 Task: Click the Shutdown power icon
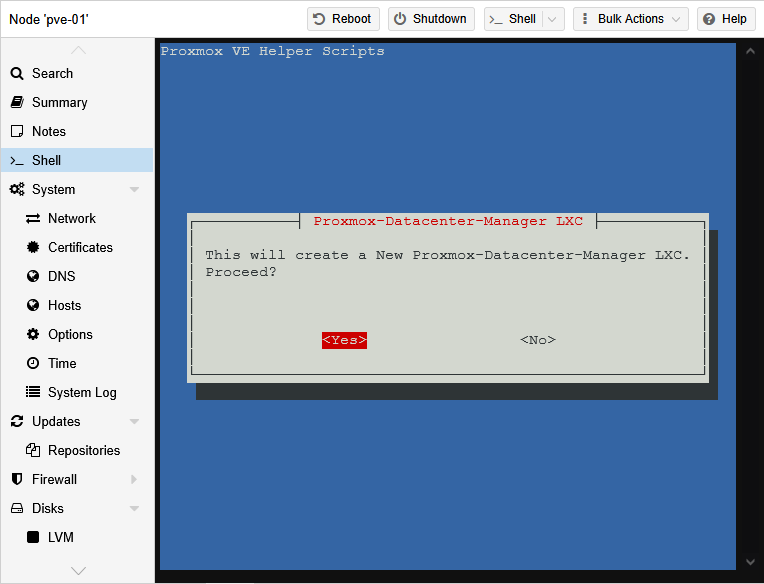[x=400, y=19]
